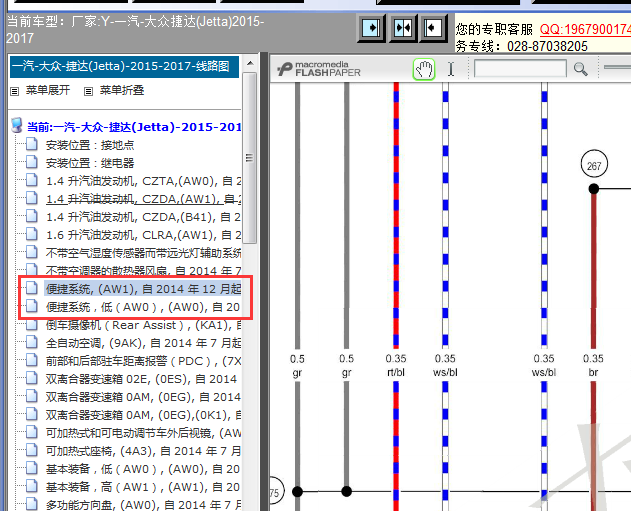This screenshot has width=631, height=511.
Task: Open 倒车摄像机（Rear Assist）(KA1) entry
Action: (x=143, y=325)
